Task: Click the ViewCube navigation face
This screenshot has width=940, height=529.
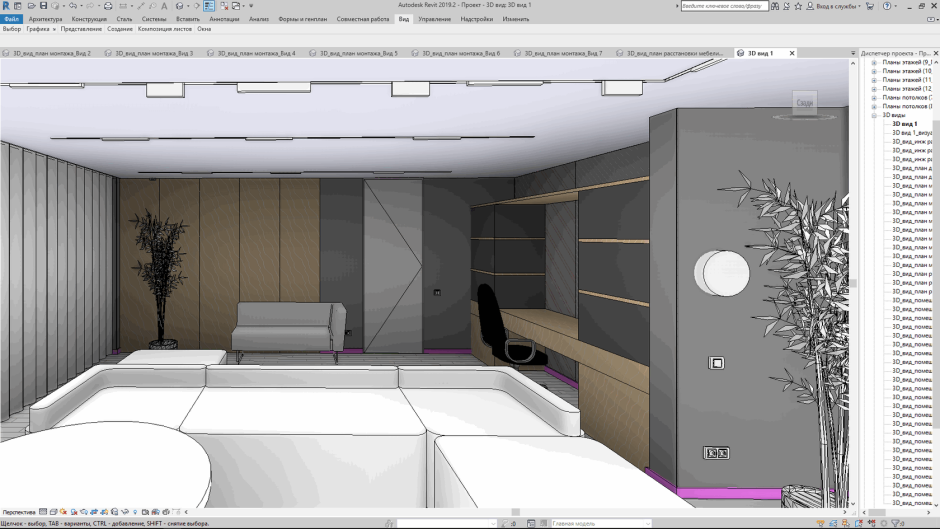Action: point(804,102)
